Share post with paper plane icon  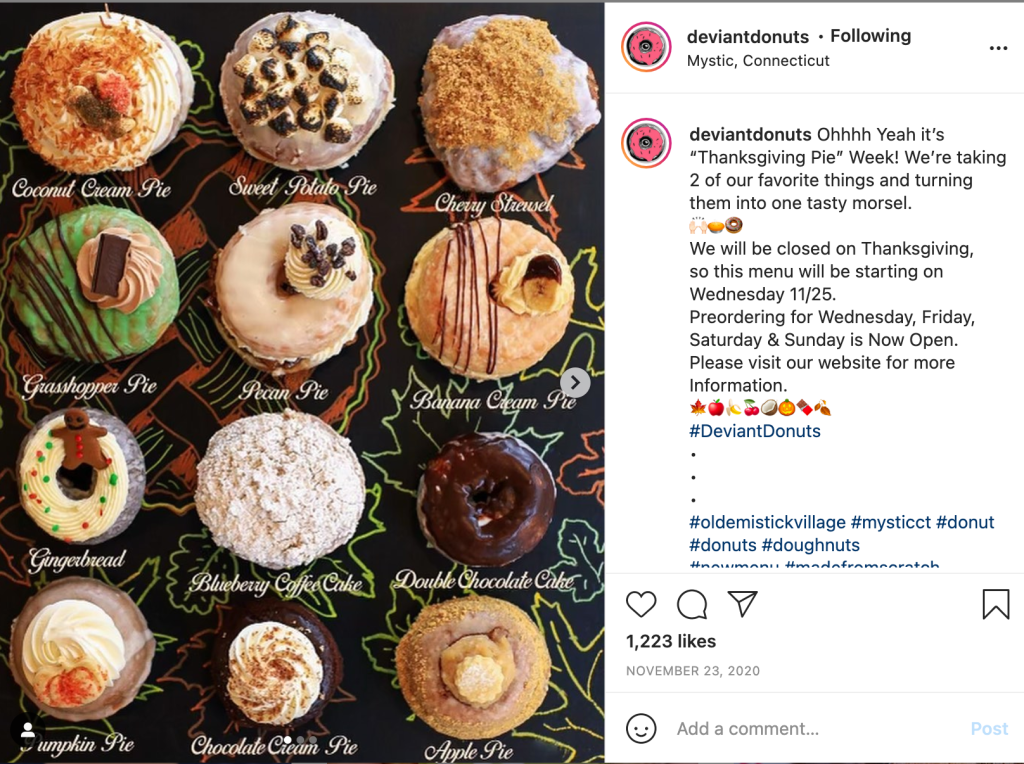click(743, 603)
